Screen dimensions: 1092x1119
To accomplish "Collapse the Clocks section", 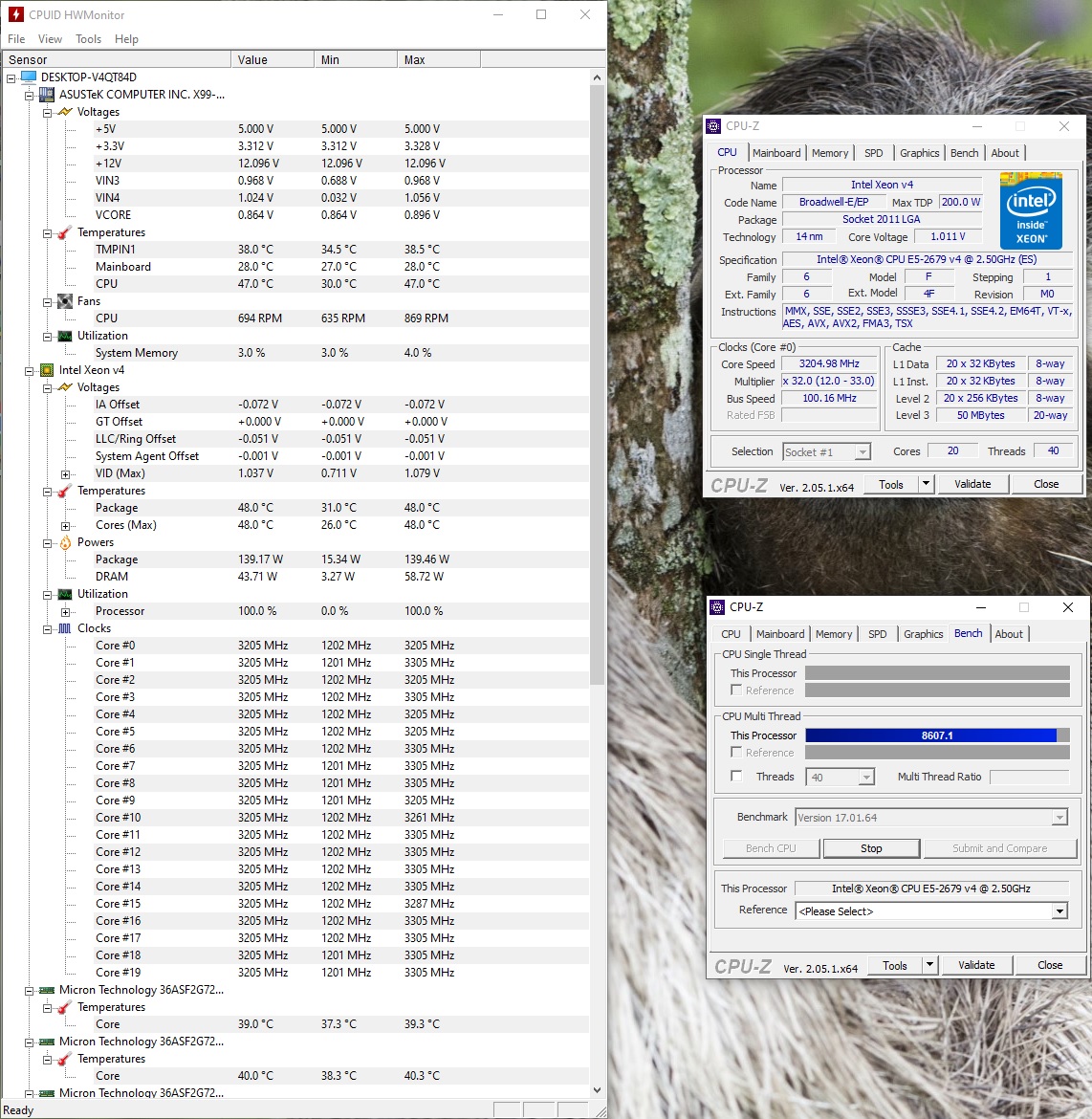I will (x=48, y=629).
